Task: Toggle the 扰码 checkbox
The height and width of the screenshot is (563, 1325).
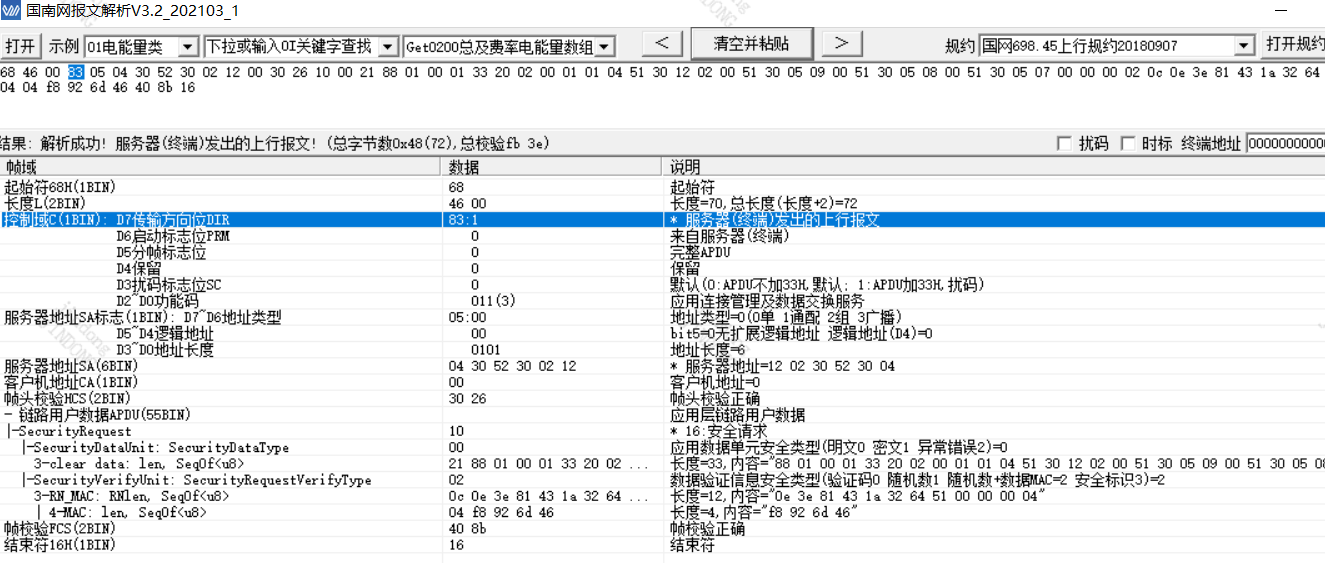Action: click(1064, 144)
